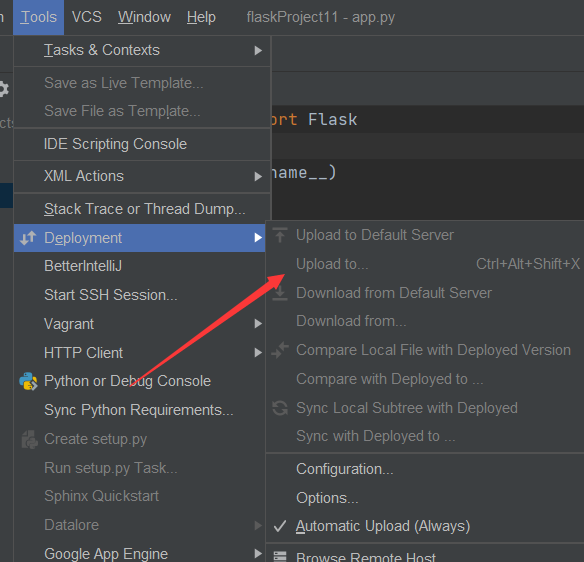Expand Tasks & Contexts submenu arrow
584x562 pixels.
point(258,50)
